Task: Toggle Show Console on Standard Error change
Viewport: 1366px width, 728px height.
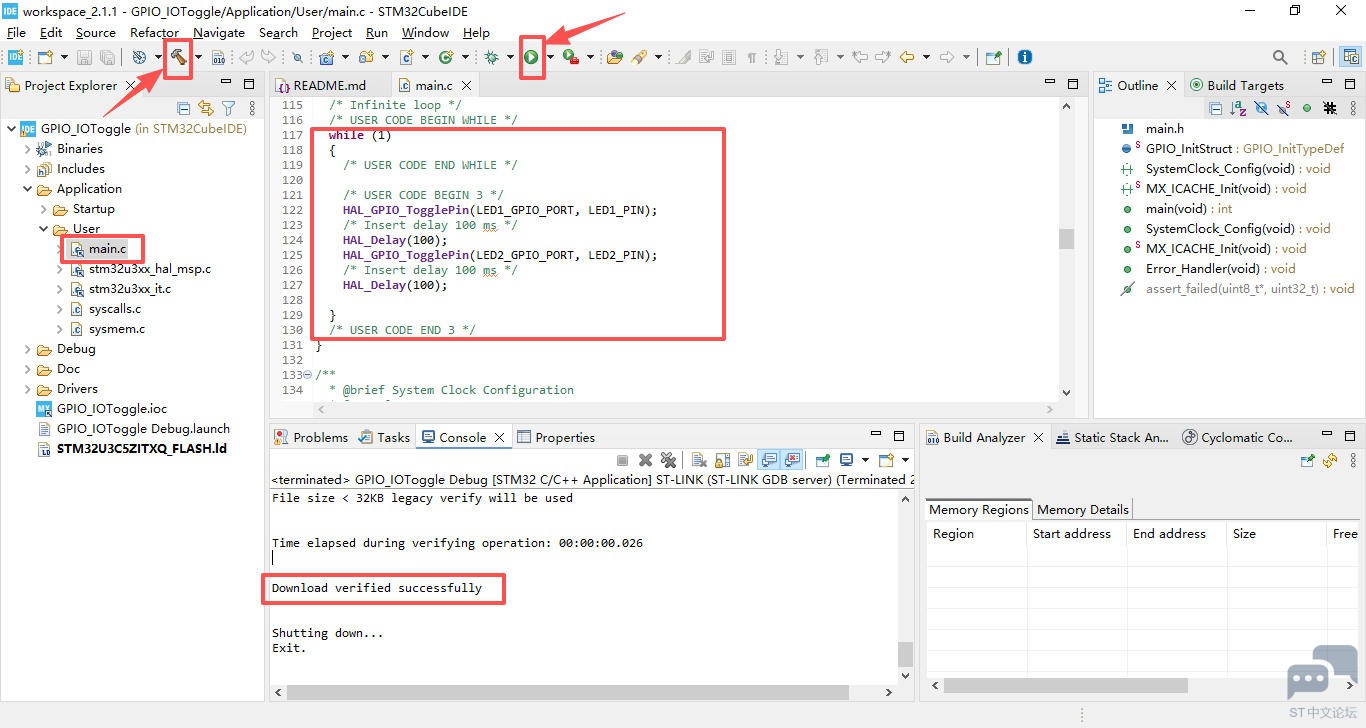Action: pos(793,460)
